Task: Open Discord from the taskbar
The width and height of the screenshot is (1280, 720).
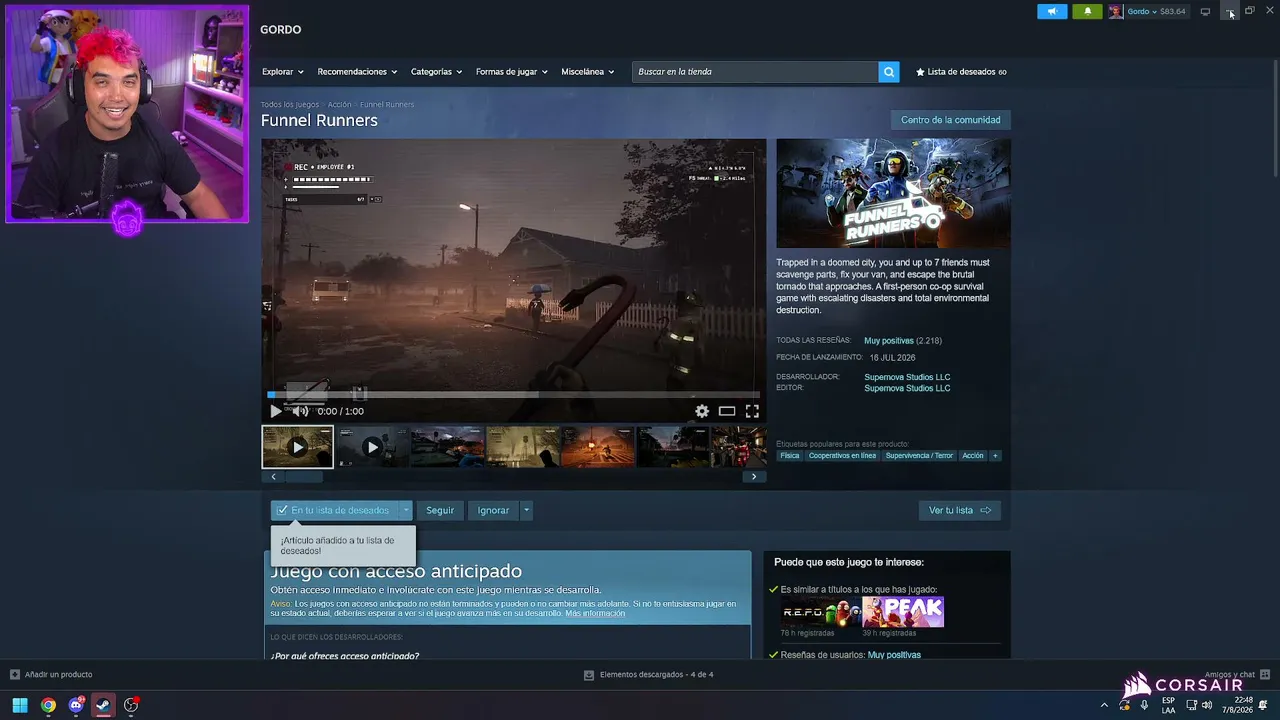Action: tap(76, 705)
